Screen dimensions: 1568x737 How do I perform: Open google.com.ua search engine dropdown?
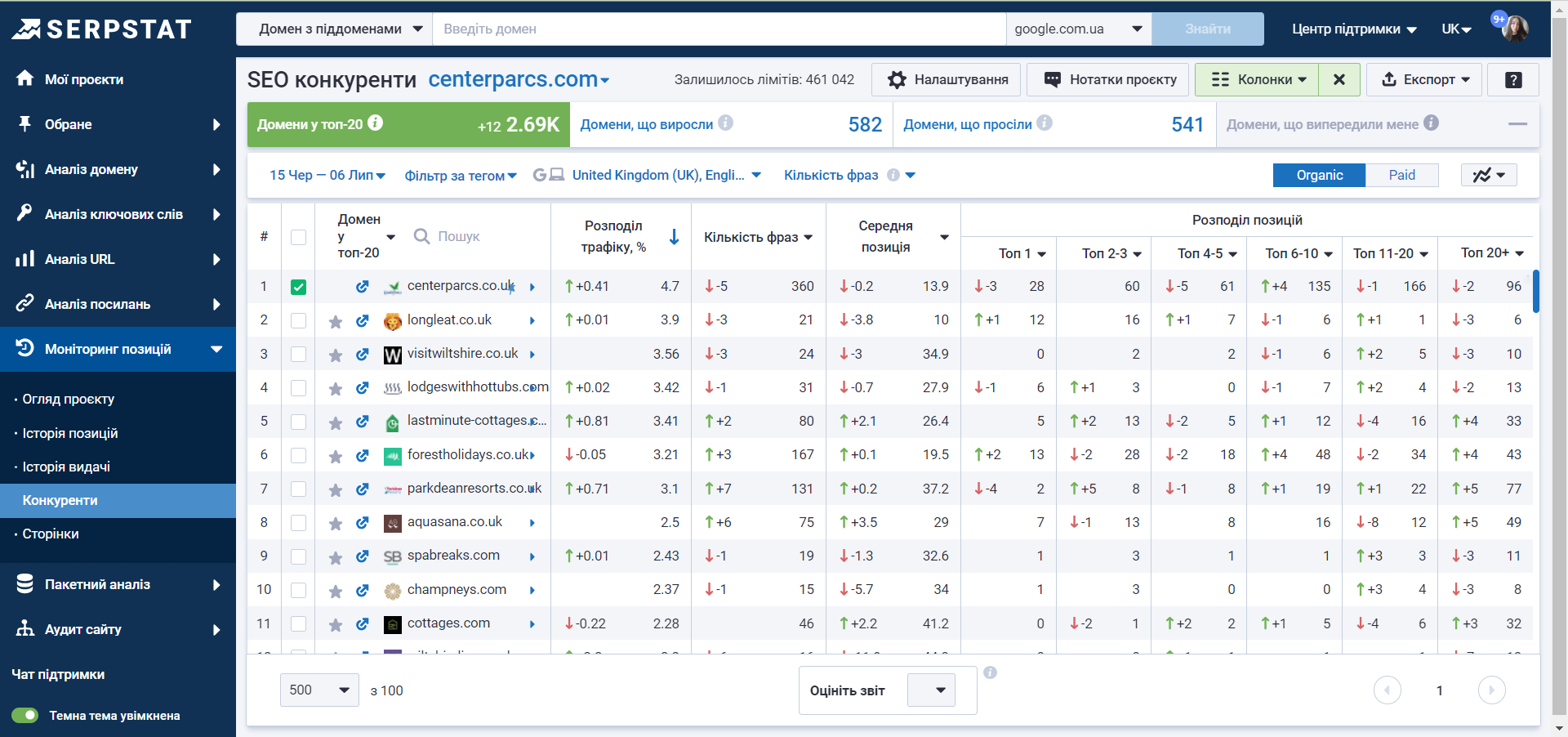pos(1078,29)
